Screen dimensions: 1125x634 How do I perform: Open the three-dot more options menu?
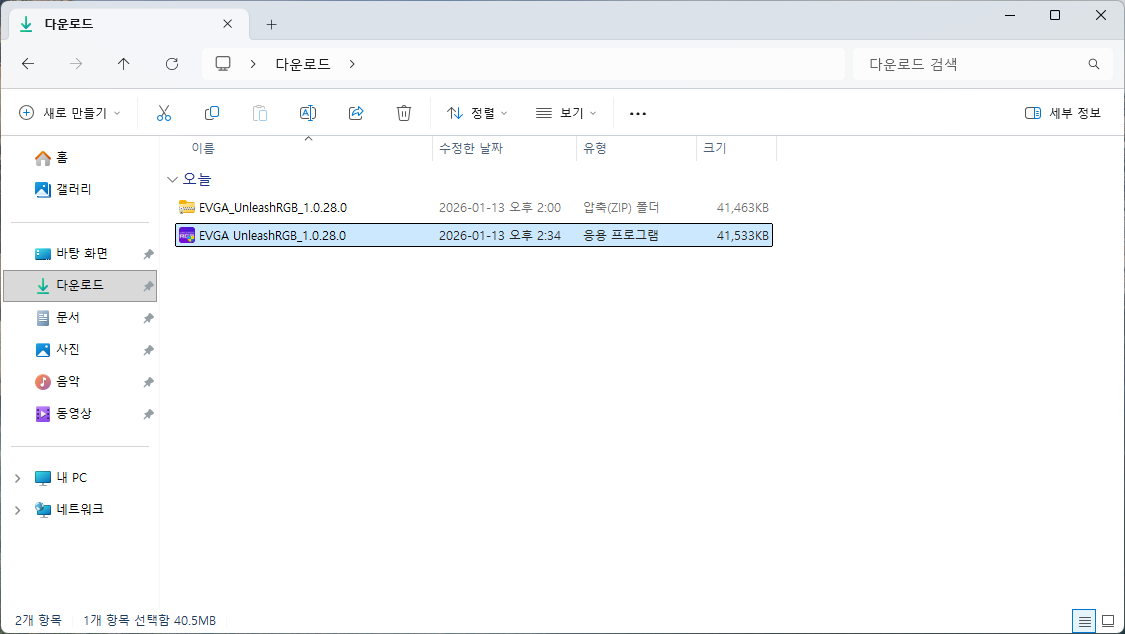[x=638, y=113]
